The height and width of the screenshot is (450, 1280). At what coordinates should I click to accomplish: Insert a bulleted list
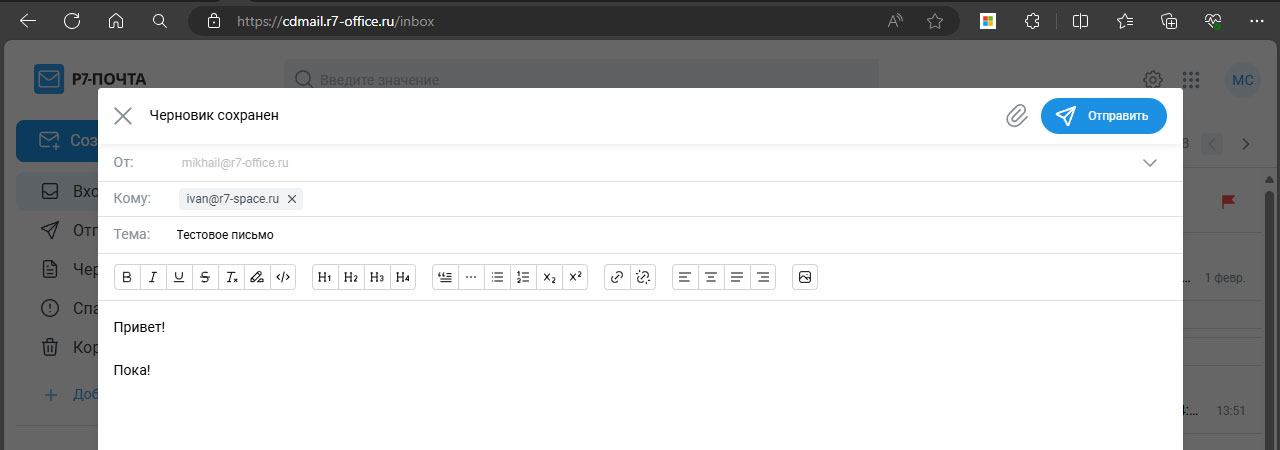click(x=497, y=277)
